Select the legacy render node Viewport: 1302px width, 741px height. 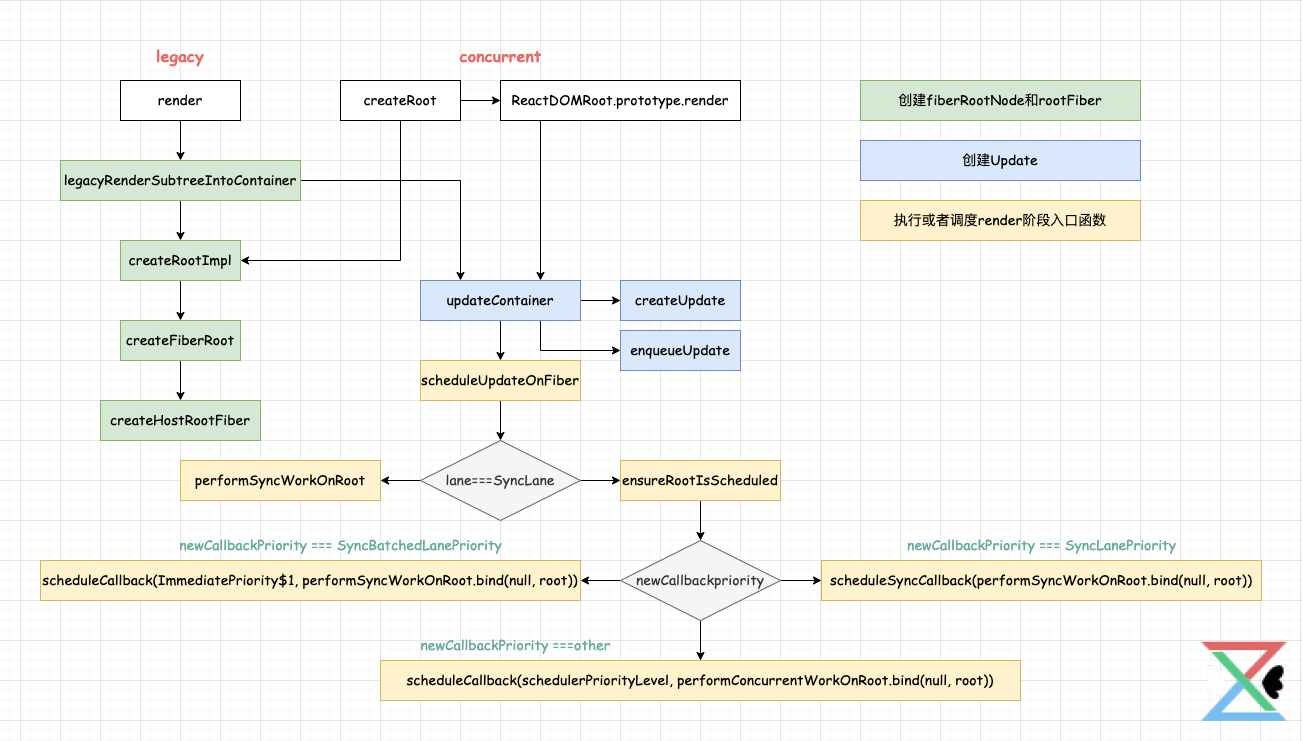[180, 101]
